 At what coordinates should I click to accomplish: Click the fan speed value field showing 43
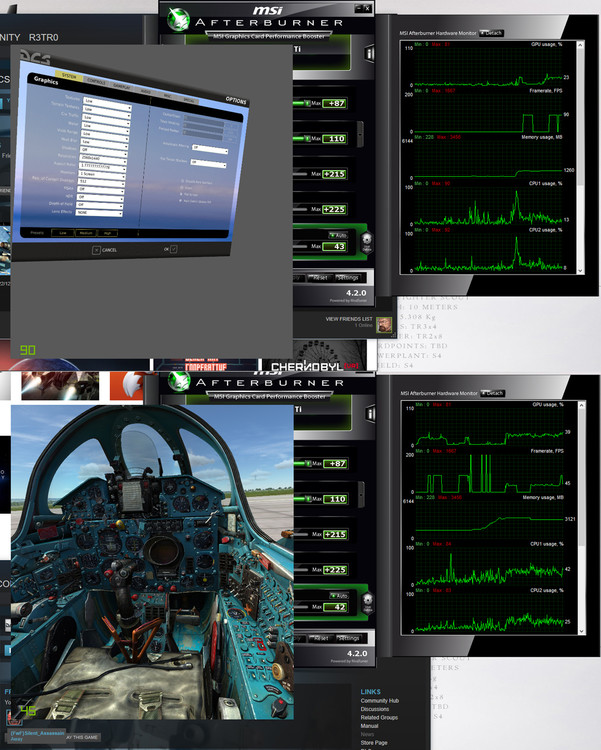click(x=334, y=247)
